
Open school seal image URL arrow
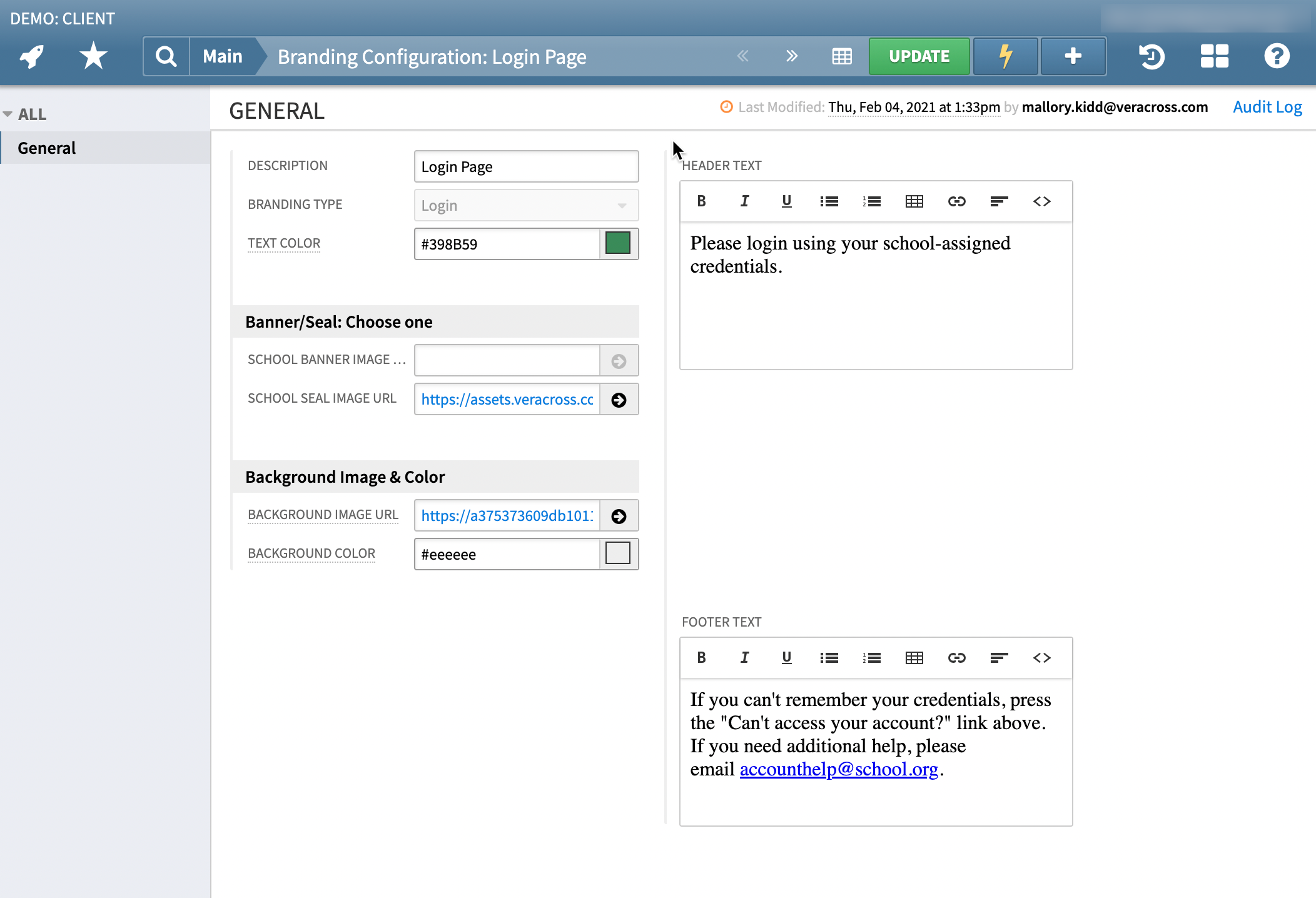click(x=619, y=400)
